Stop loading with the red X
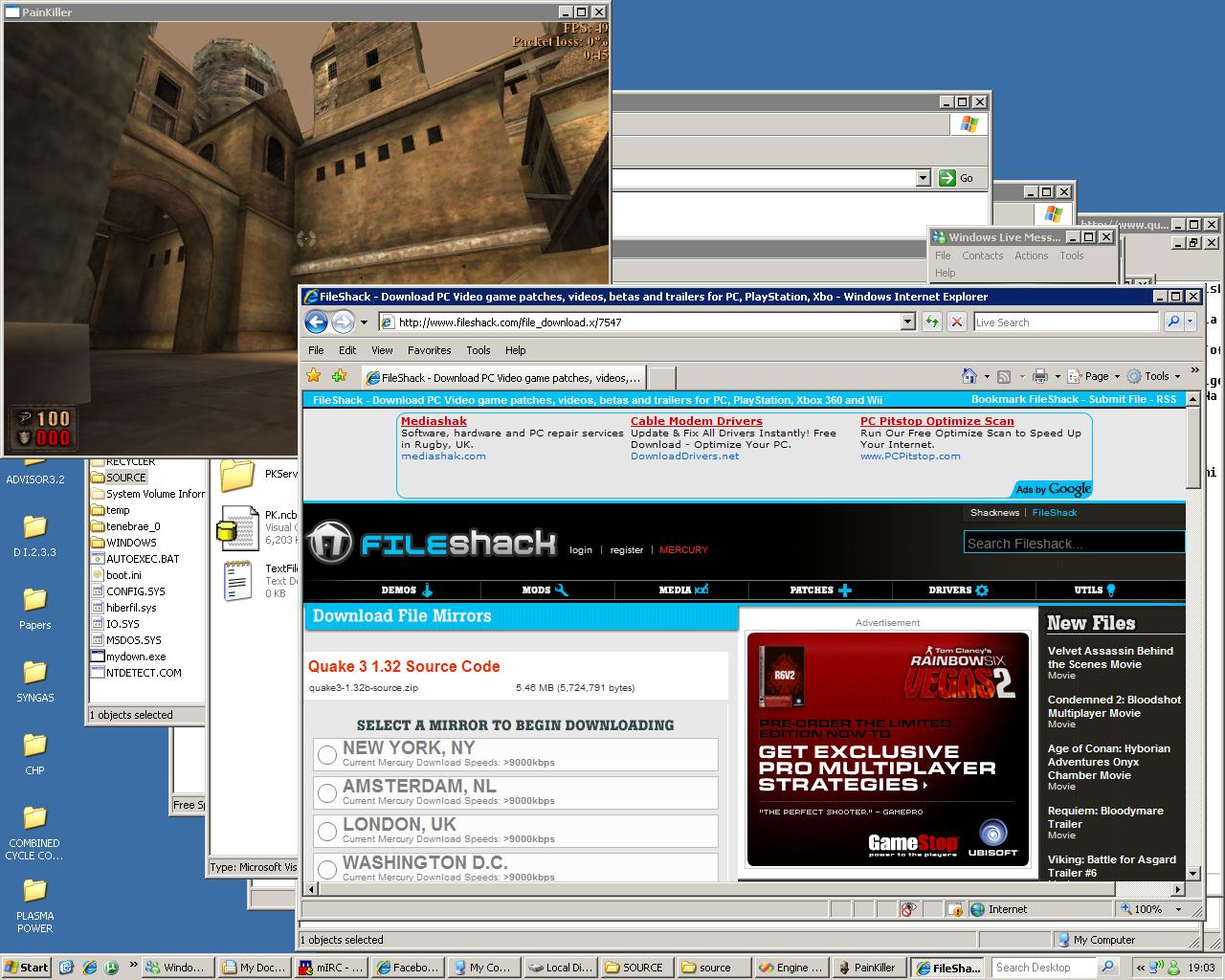The image size is (1225, 980). pos(956,322)
